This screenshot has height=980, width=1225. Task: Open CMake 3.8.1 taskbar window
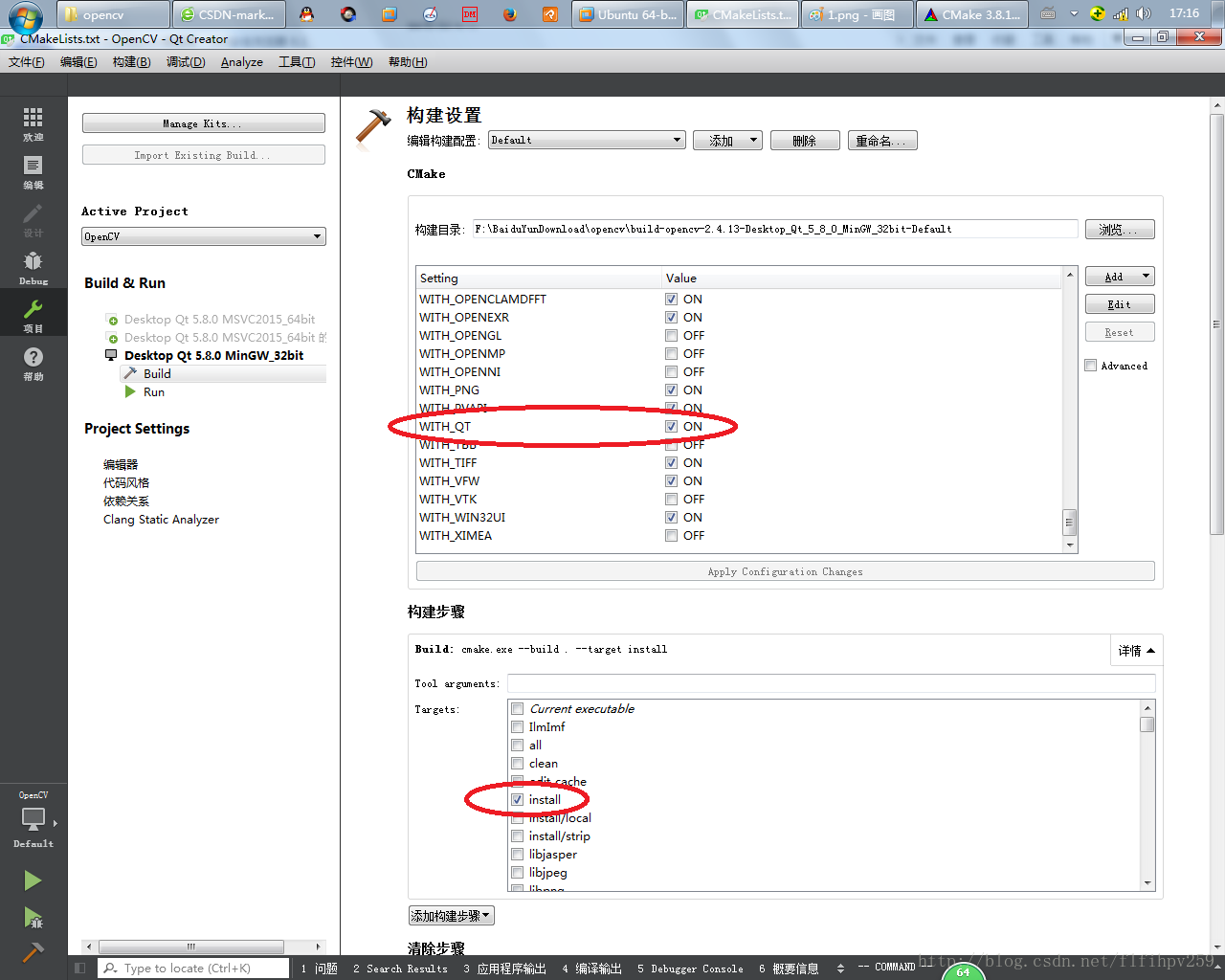click(x=972, y=14)
